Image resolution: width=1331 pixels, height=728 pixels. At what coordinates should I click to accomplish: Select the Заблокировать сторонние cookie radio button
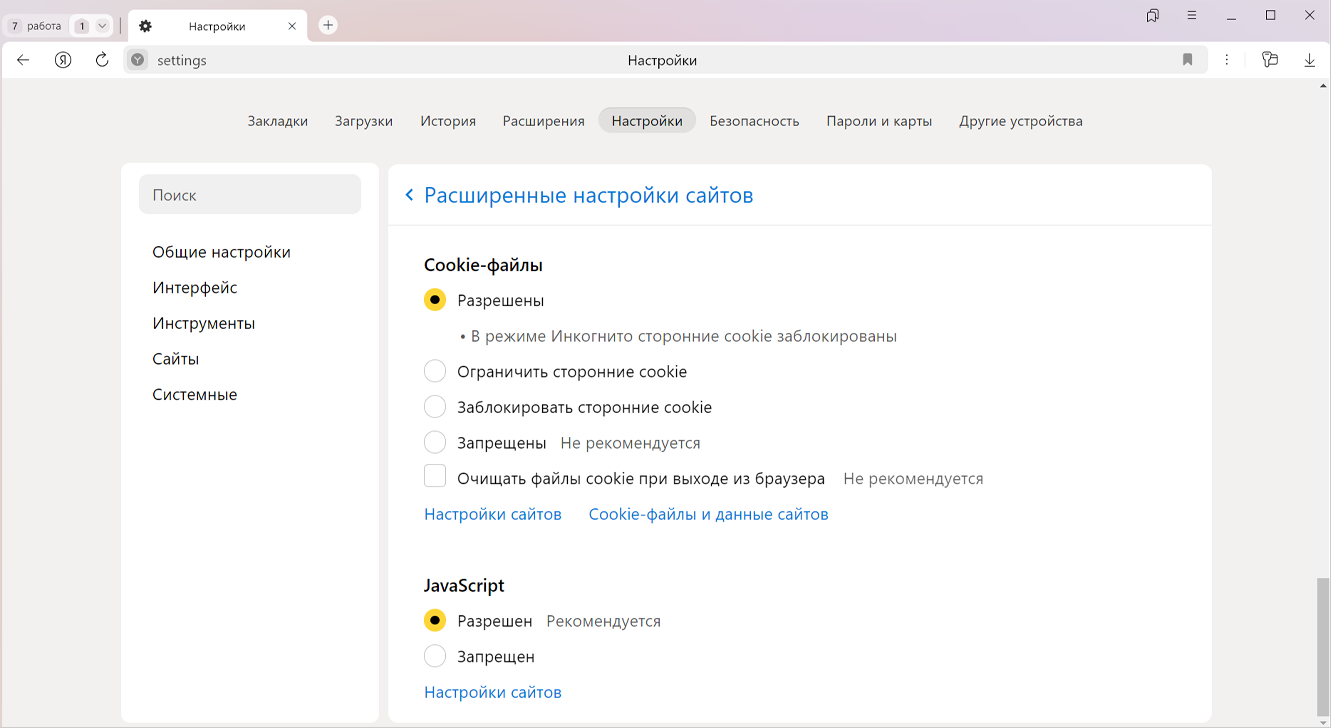point(435,407)
